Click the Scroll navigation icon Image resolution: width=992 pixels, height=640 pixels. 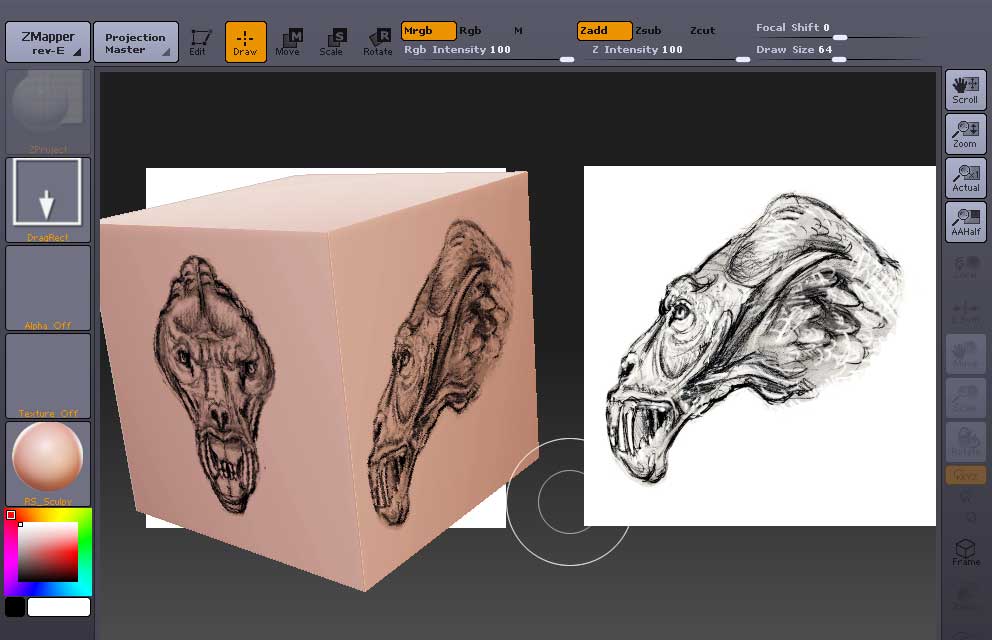coord(965,90)
